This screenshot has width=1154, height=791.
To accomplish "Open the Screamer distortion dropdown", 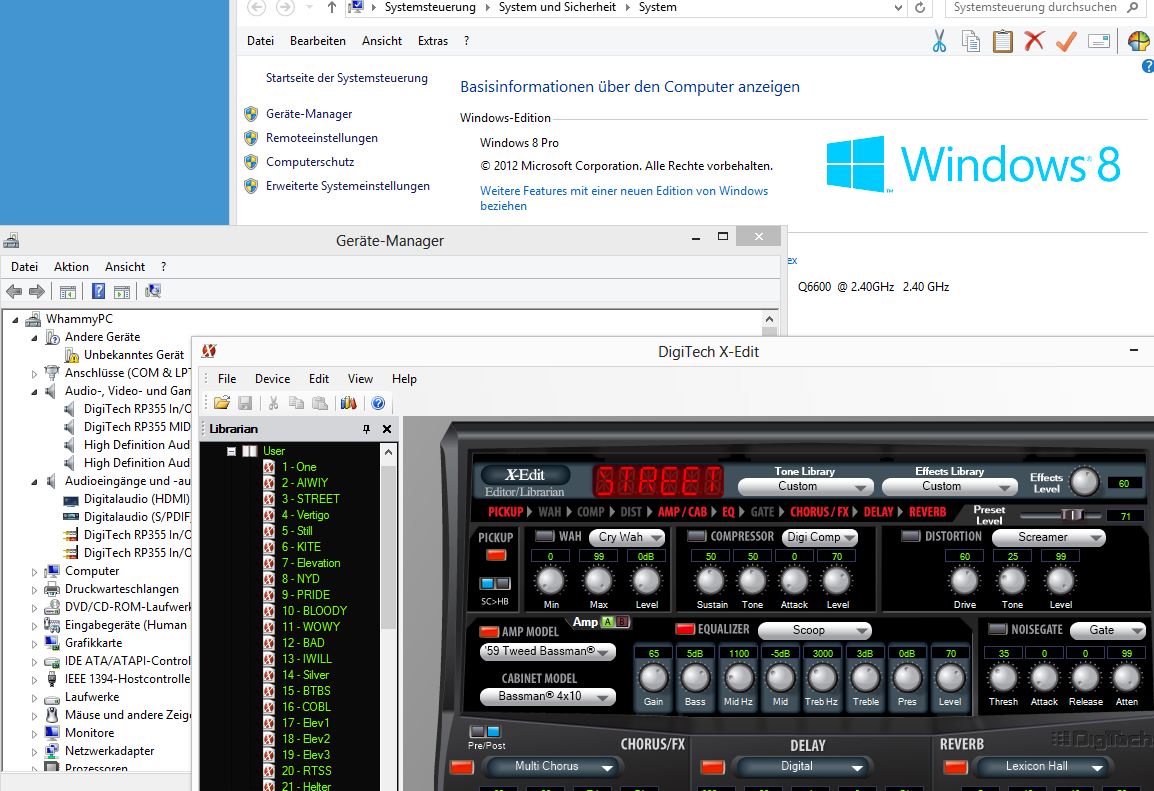I will [x=1049, y=537].
